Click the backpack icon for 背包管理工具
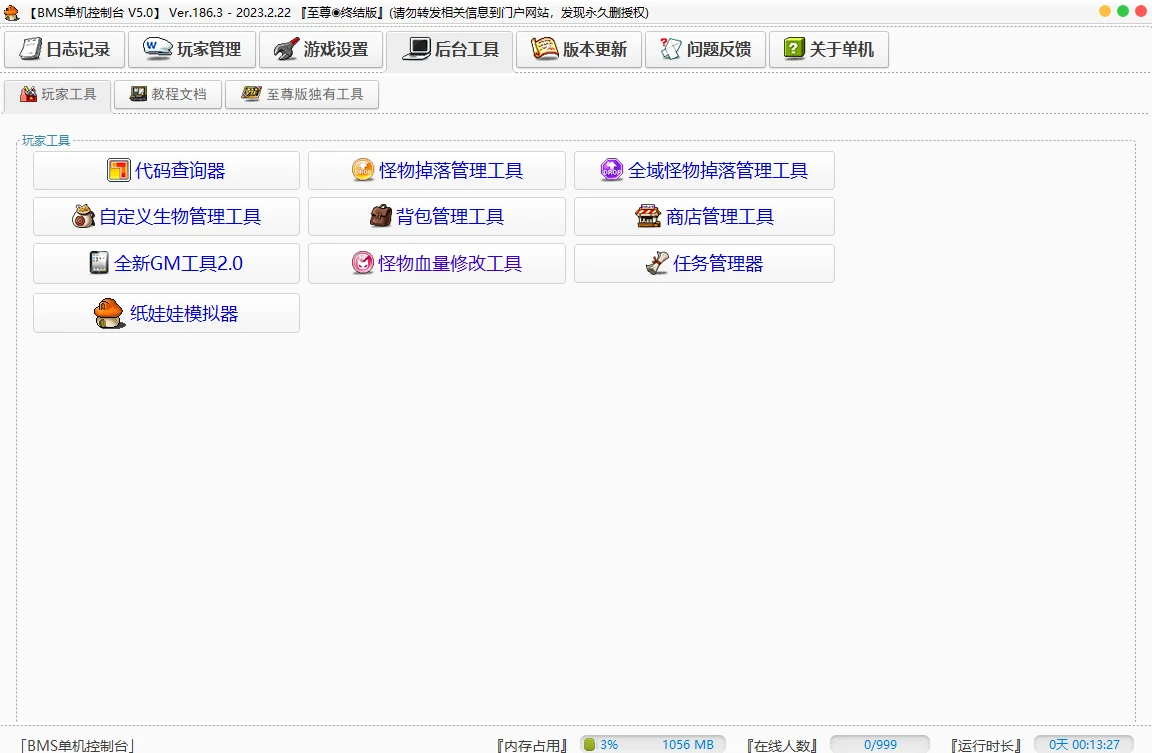 [x=381, y=217]
